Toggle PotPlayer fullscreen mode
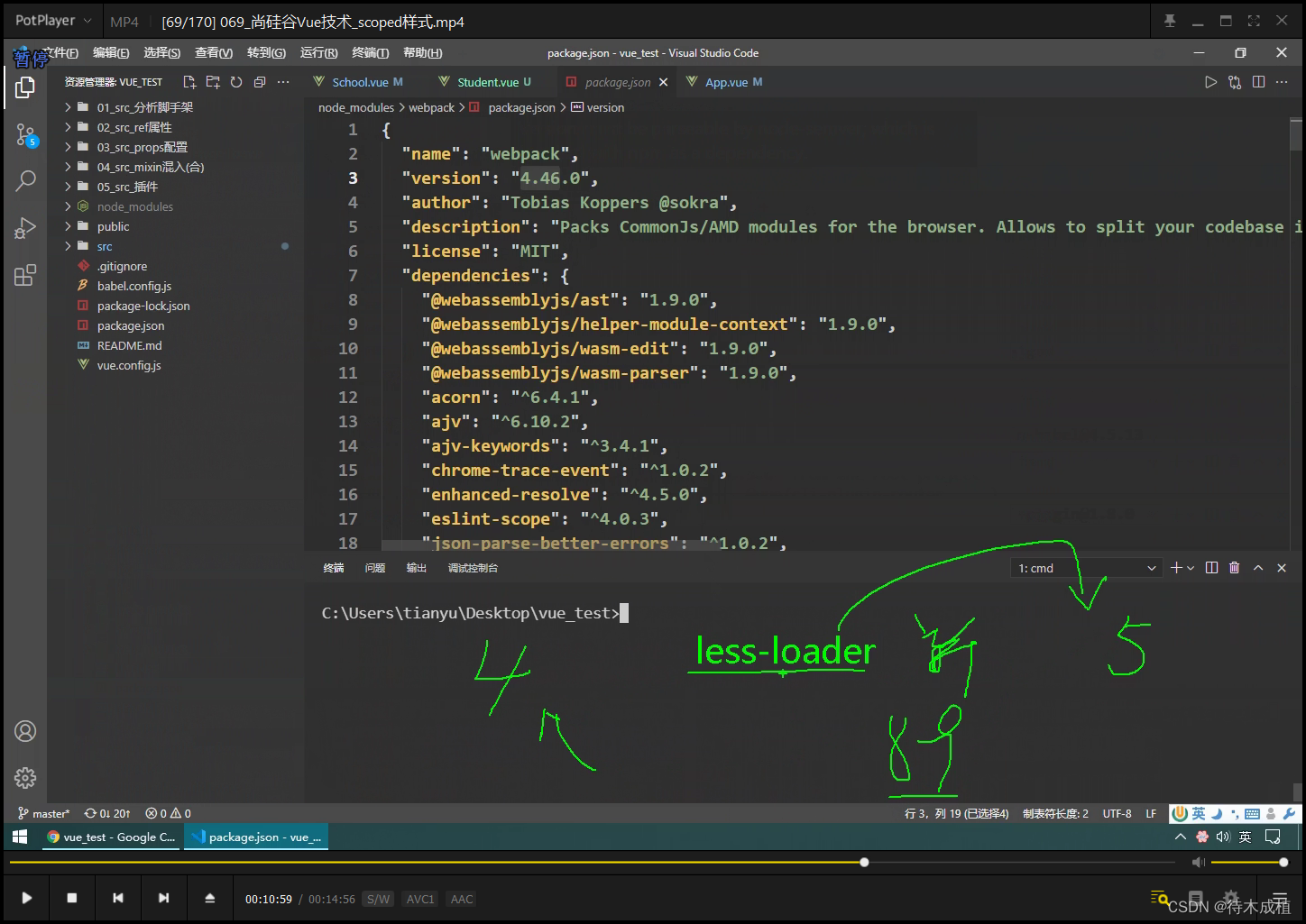 coord(1254,21)
